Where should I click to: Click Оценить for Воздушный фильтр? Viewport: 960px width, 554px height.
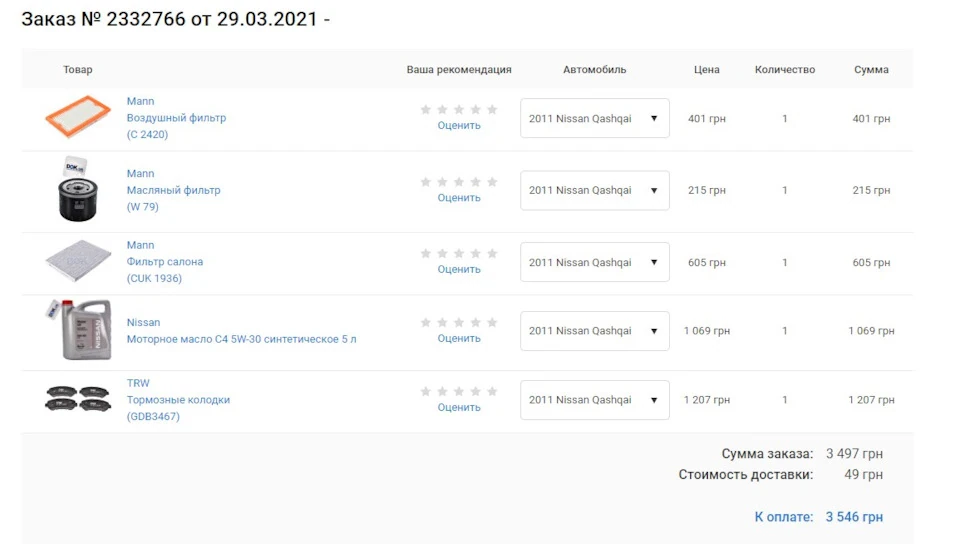459,125
